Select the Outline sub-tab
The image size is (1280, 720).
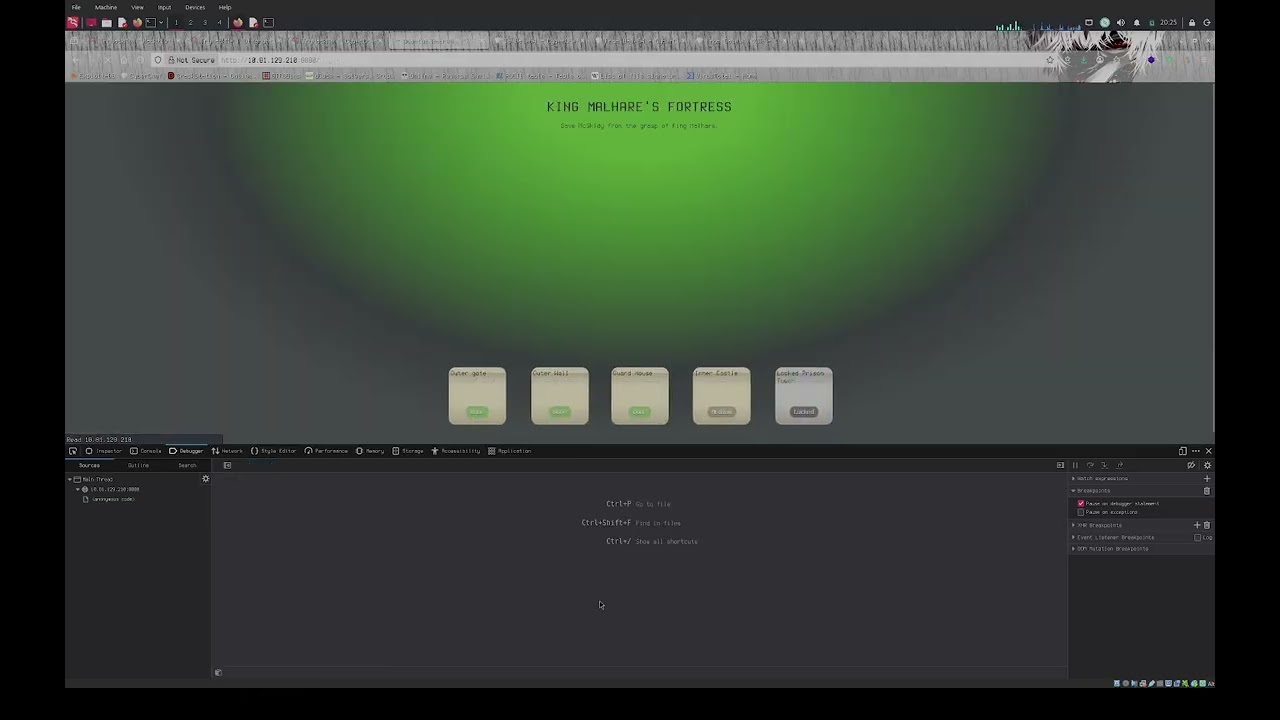click(138, 465)
